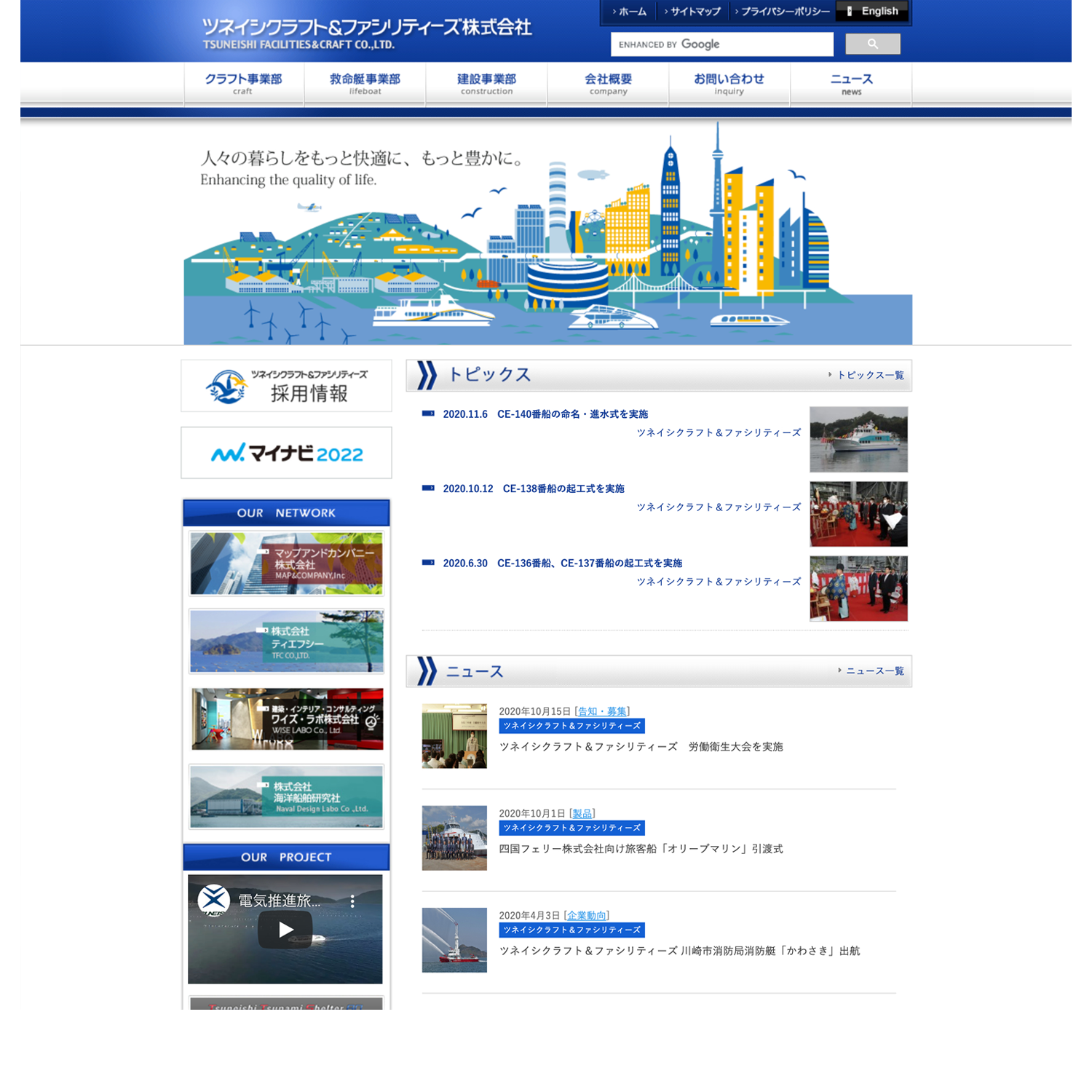Open the 採用情報 recruitment banner

[286, 386]
